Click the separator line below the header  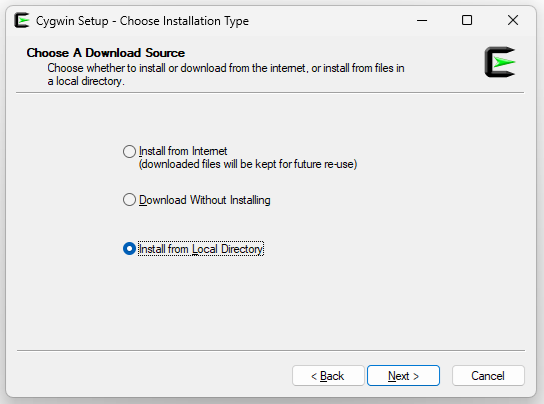[x=270, y=93]
